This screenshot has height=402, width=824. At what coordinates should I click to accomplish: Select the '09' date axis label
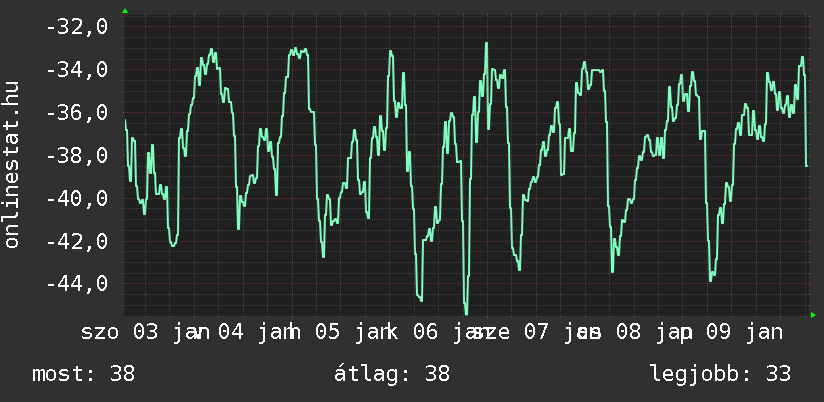pos(719,332)
